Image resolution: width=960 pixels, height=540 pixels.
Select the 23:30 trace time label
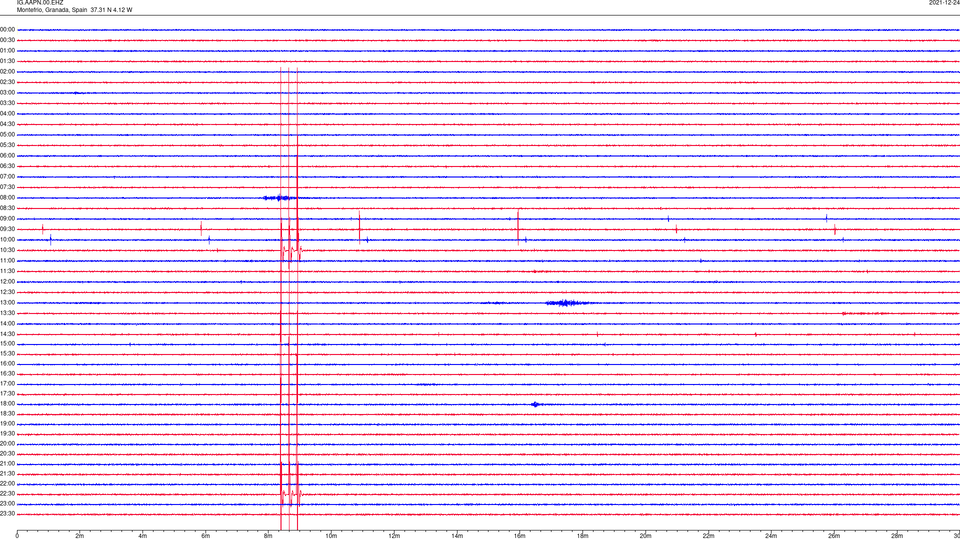pyautogui.click(x=8, y=514)
